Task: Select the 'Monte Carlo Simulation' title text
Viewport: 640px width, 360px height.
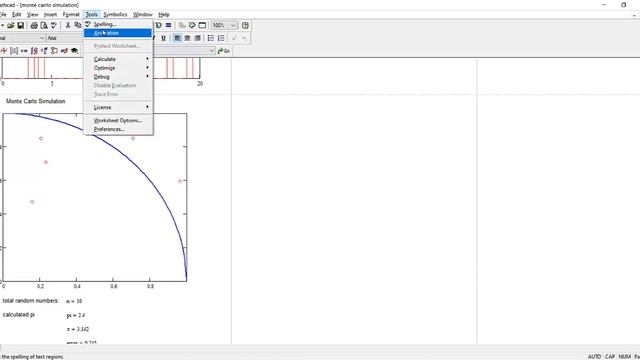Action: [x=36, y=101]
